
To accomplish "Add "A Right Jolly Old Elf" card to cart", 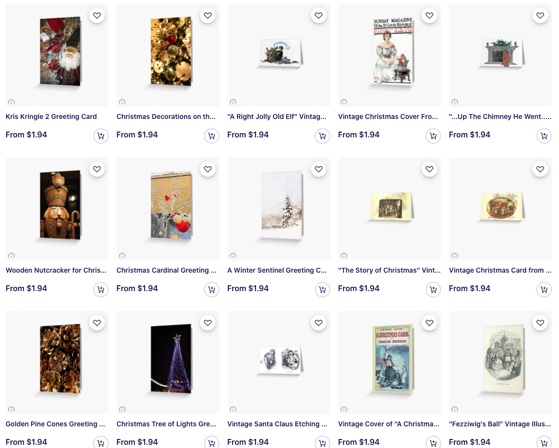I will click(322, 136).
